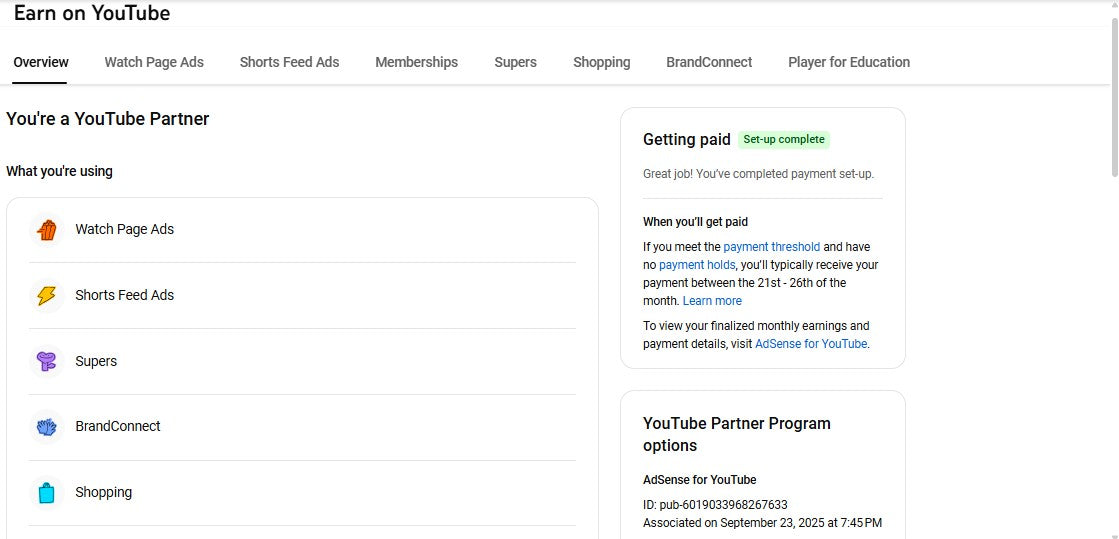Click the Shorts Feed Ads lightning icon
1119x539 pixels.
click(x=46, y=296)
